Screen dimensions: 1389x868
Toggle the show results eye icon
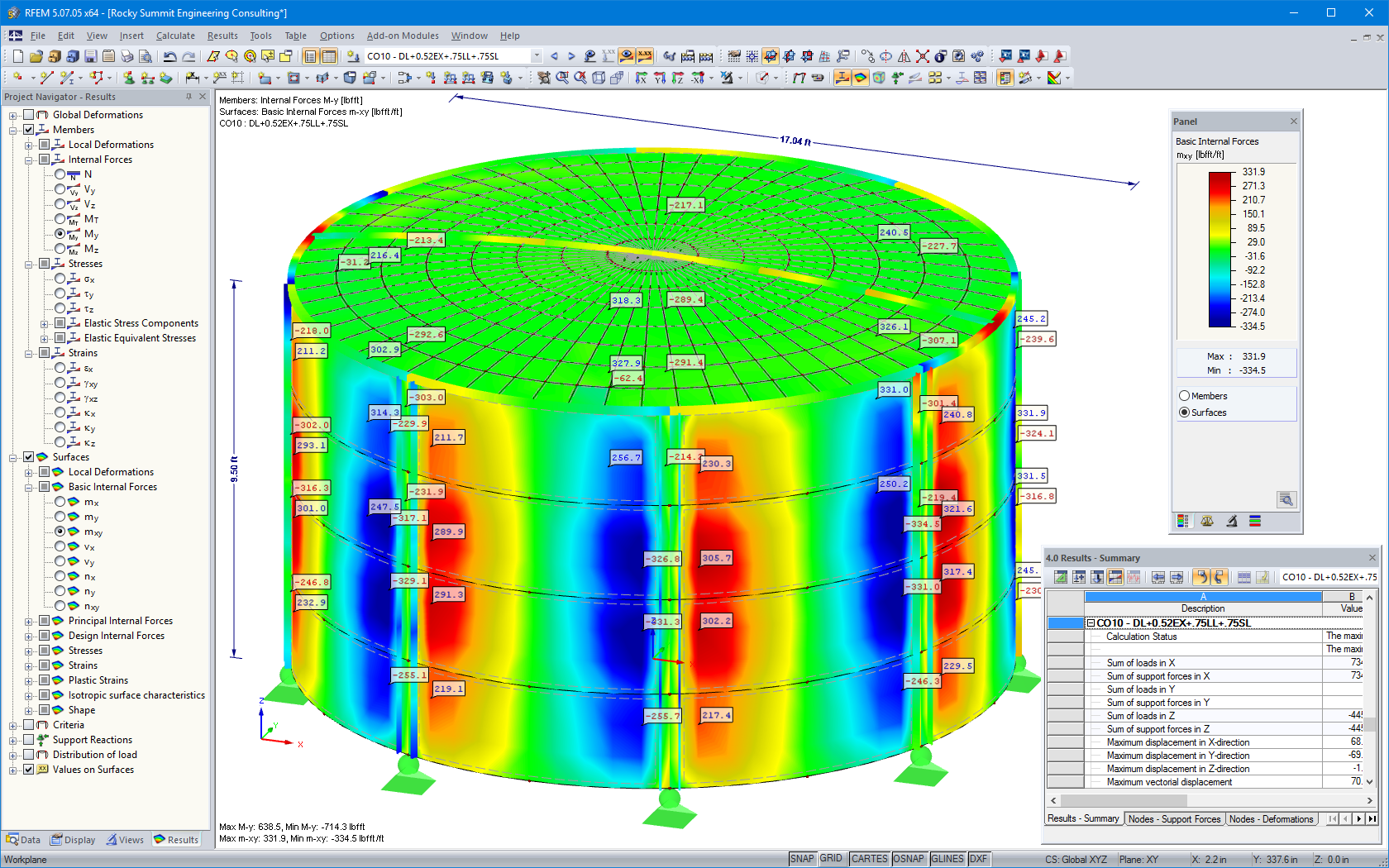627,56
